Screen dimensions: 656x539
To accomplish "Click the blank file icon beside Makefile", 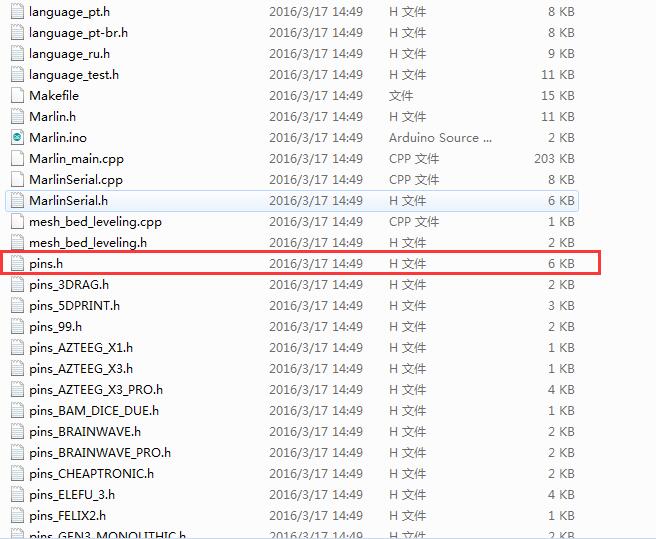I will click(17, 95).
